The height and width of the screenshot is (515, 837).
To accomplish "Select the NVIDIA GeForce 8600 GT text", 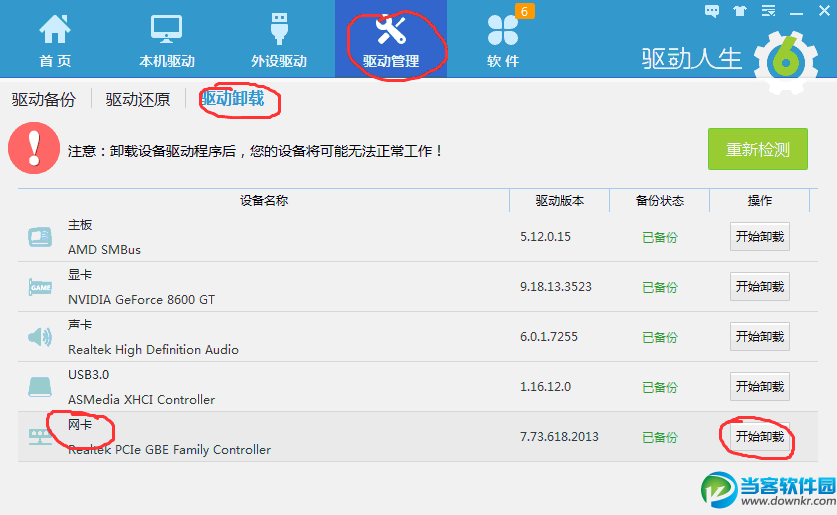I will coord(141,300).
